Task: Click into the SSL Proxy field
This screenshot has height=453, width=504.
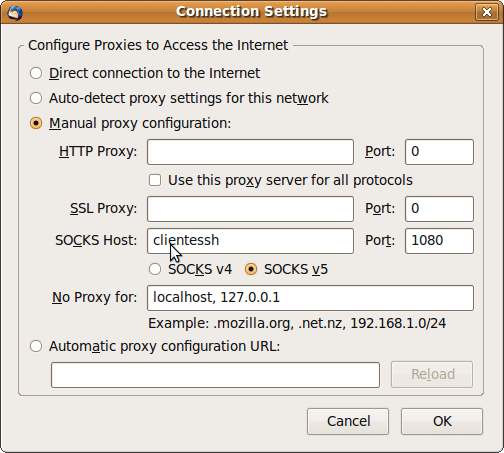Action: click(250, 209)
